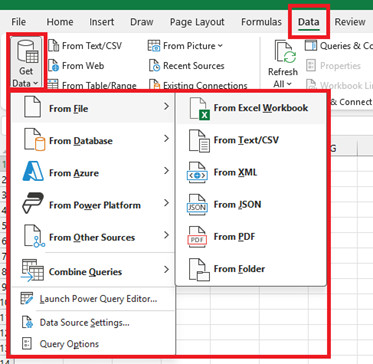
Task: Click the Recent Sources button label
Action: point(194,66)
